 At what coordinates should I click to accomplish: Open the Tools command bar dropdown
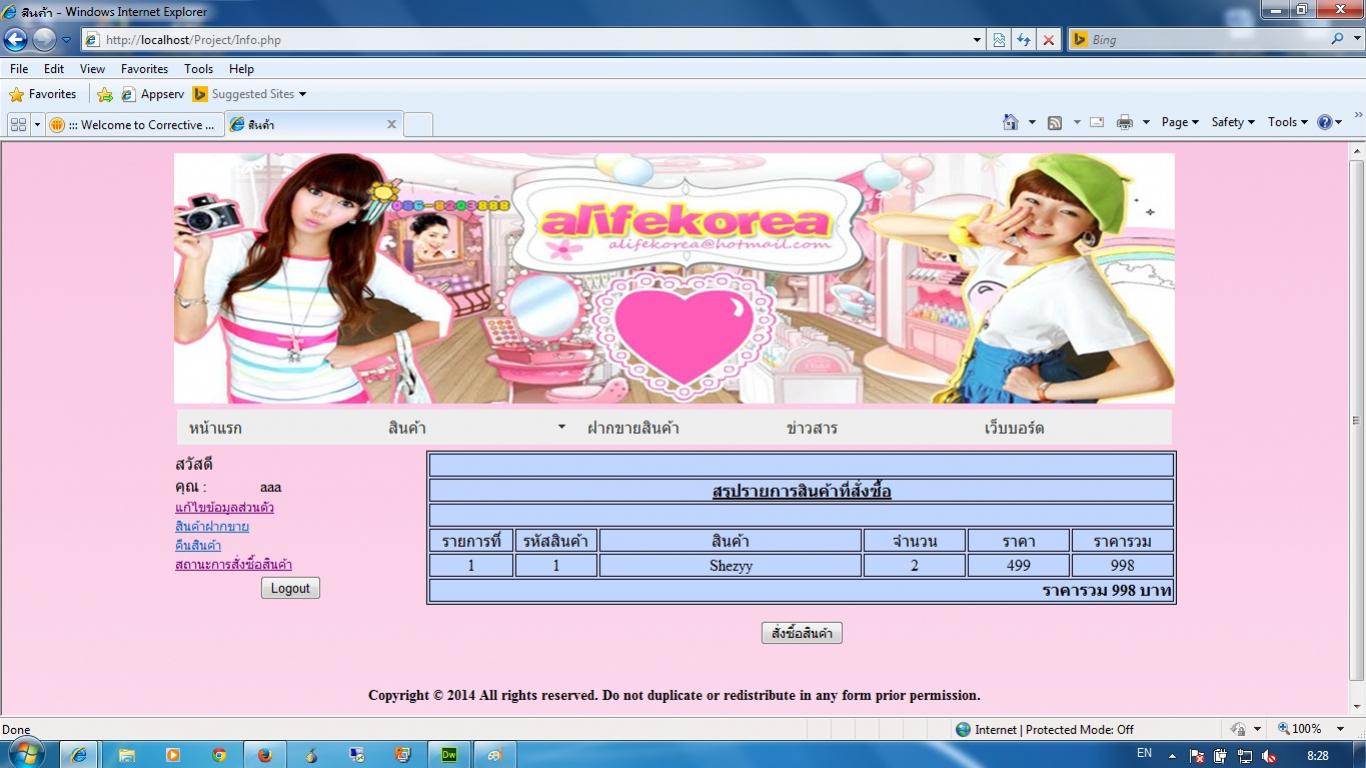(1288, 122)
